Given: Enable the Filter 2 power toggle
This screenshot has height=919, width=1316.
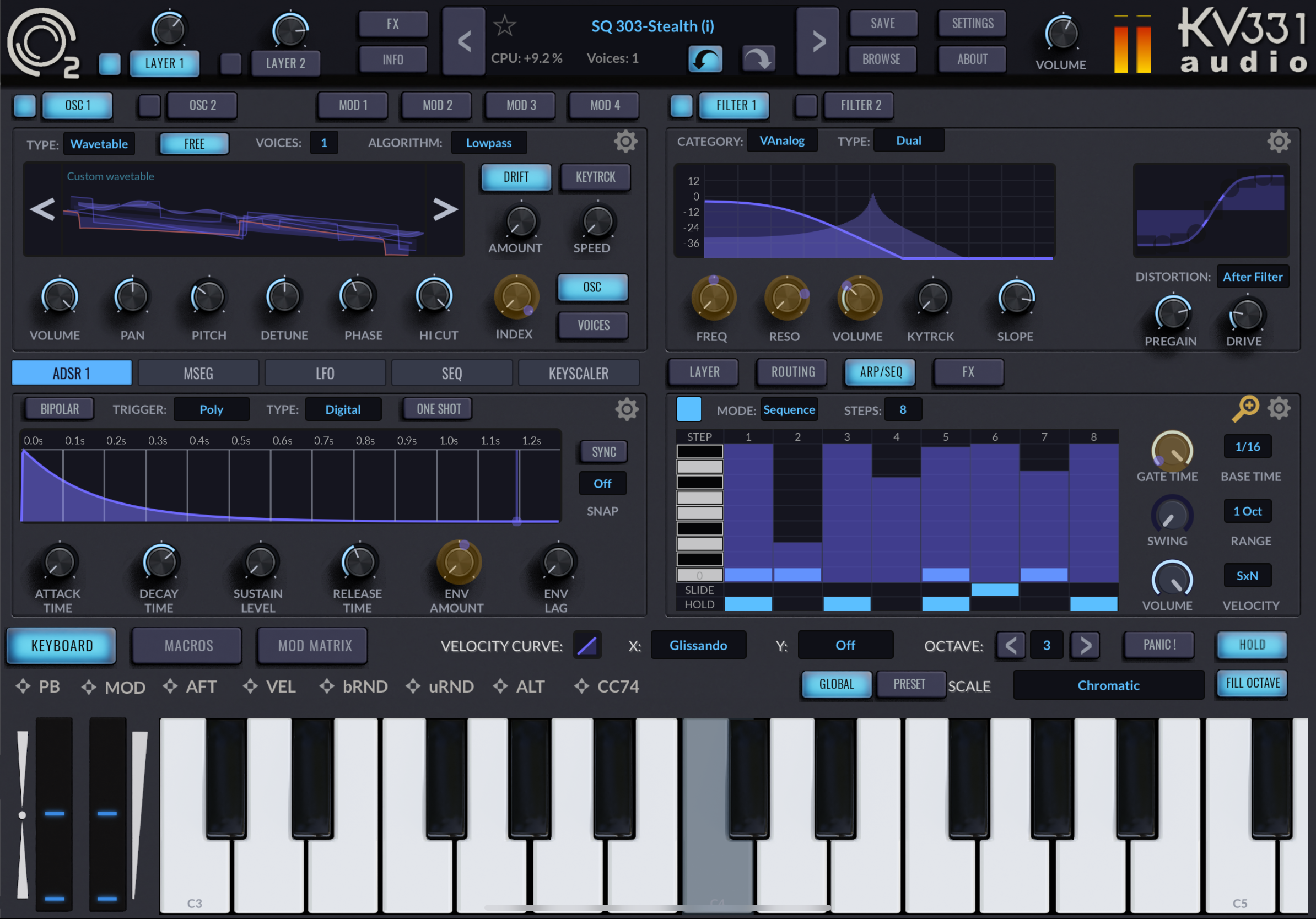Looking at the screenshot, I should (x=806, y=105).
